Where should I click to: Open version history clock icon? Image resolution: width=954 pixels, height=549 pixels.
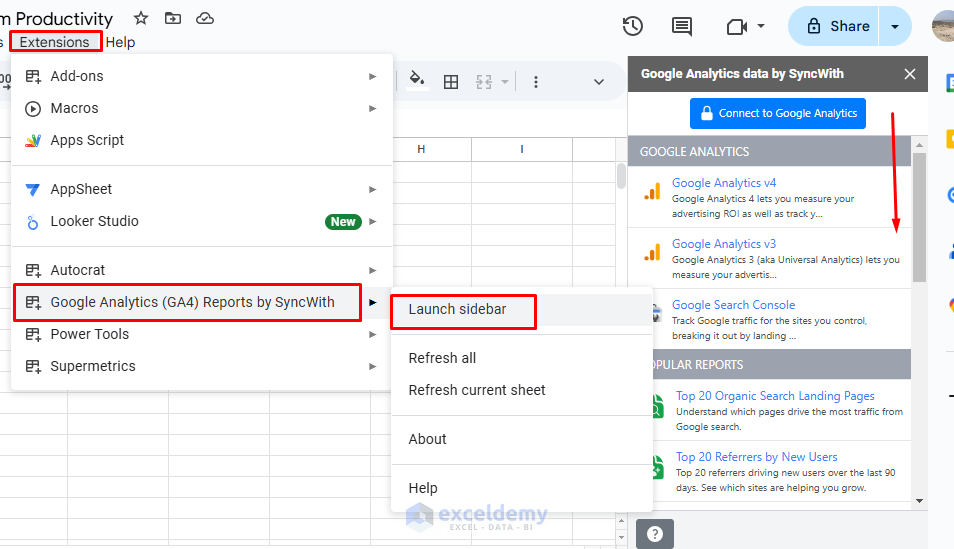pos(633,26)
